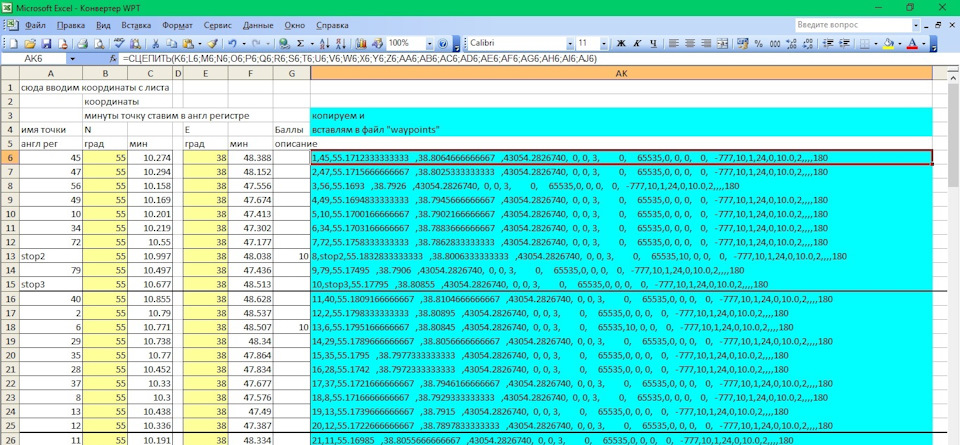Apply thousands separator (000) format

point(774,44)
